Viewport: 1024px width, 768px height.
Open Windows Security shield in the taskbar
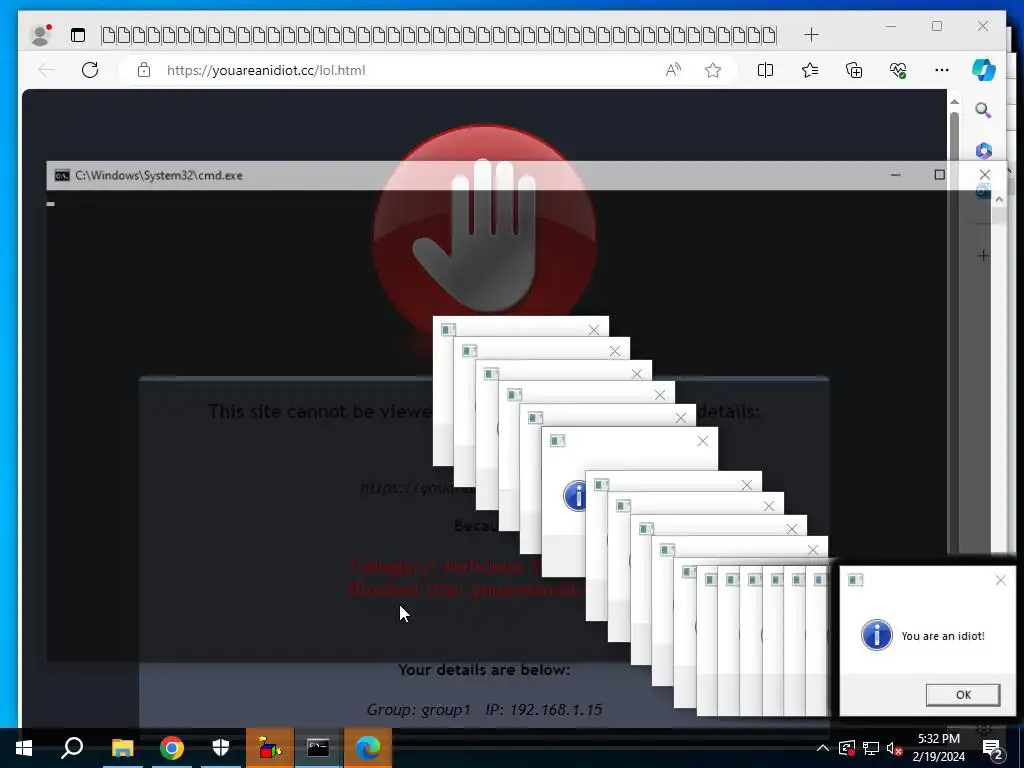(221, 748)
